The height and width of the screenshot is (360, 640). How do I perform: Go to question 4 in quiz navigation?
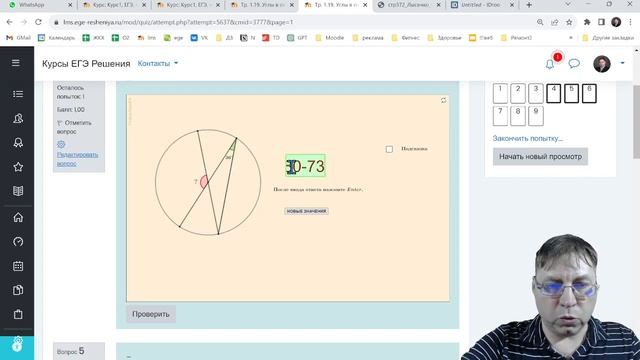coord(553,93)
